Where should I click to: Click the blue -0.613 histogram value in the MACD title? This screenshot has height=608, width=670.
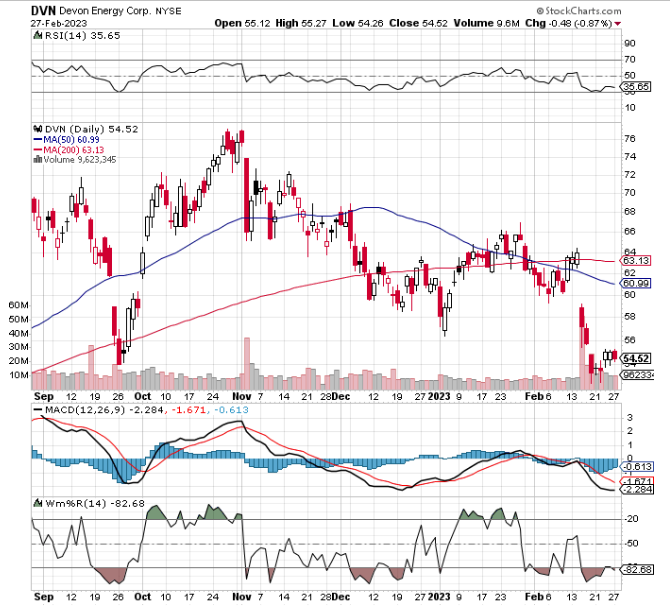231,410
